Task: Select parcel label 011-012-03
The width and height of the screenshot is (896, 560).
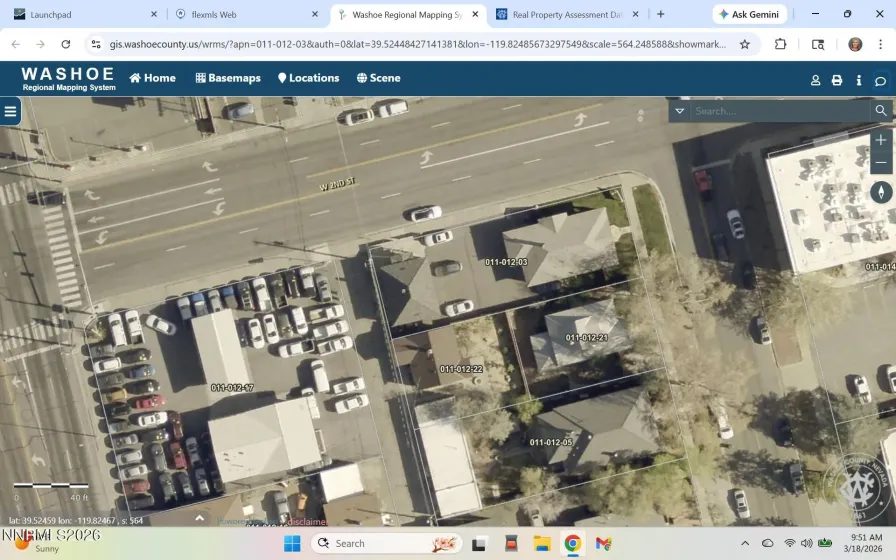Action: tap(506, 262)
